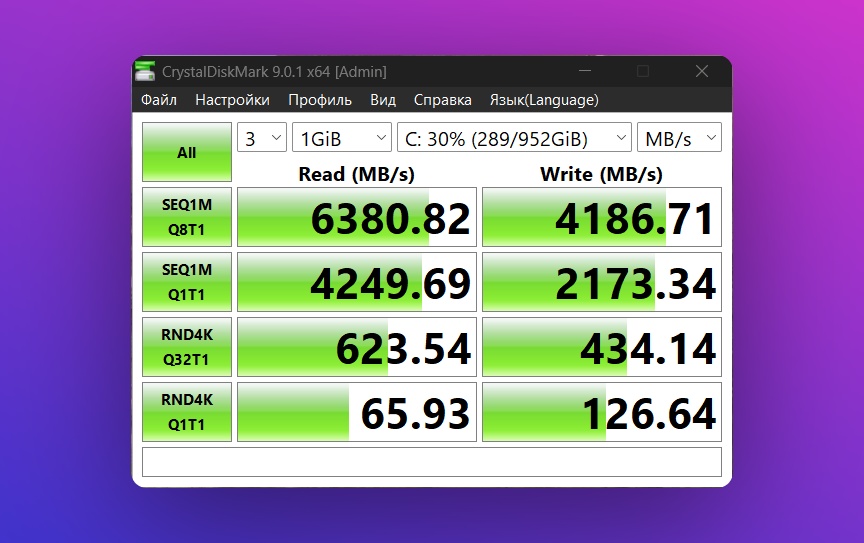Open the MB/s unit dropdown
Screen dimensions: 864x543
(679, 137)
